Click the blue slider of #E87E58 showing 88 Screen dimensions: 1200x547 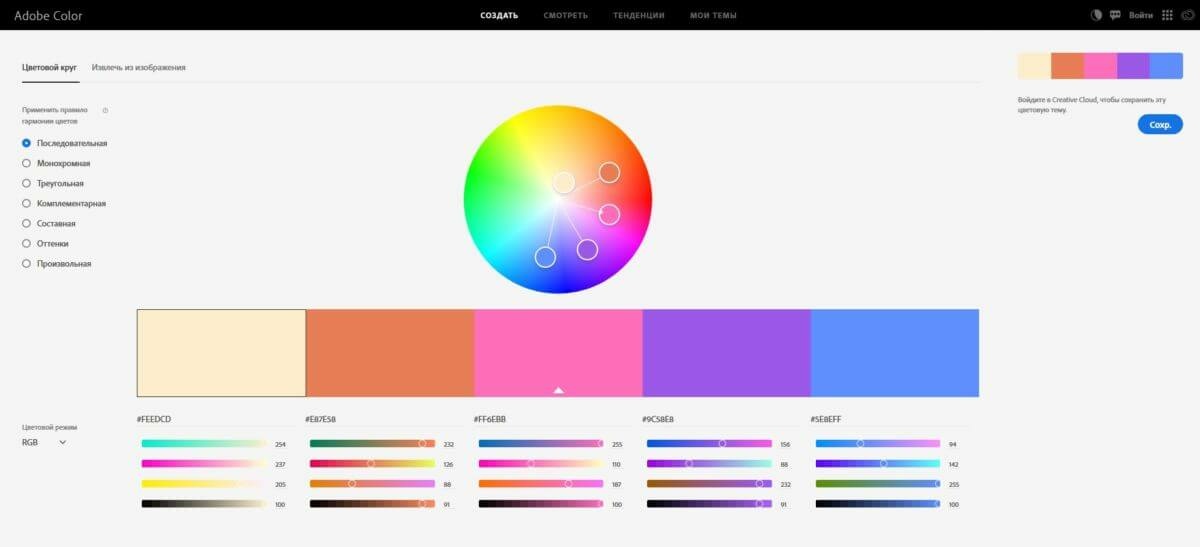372,483
